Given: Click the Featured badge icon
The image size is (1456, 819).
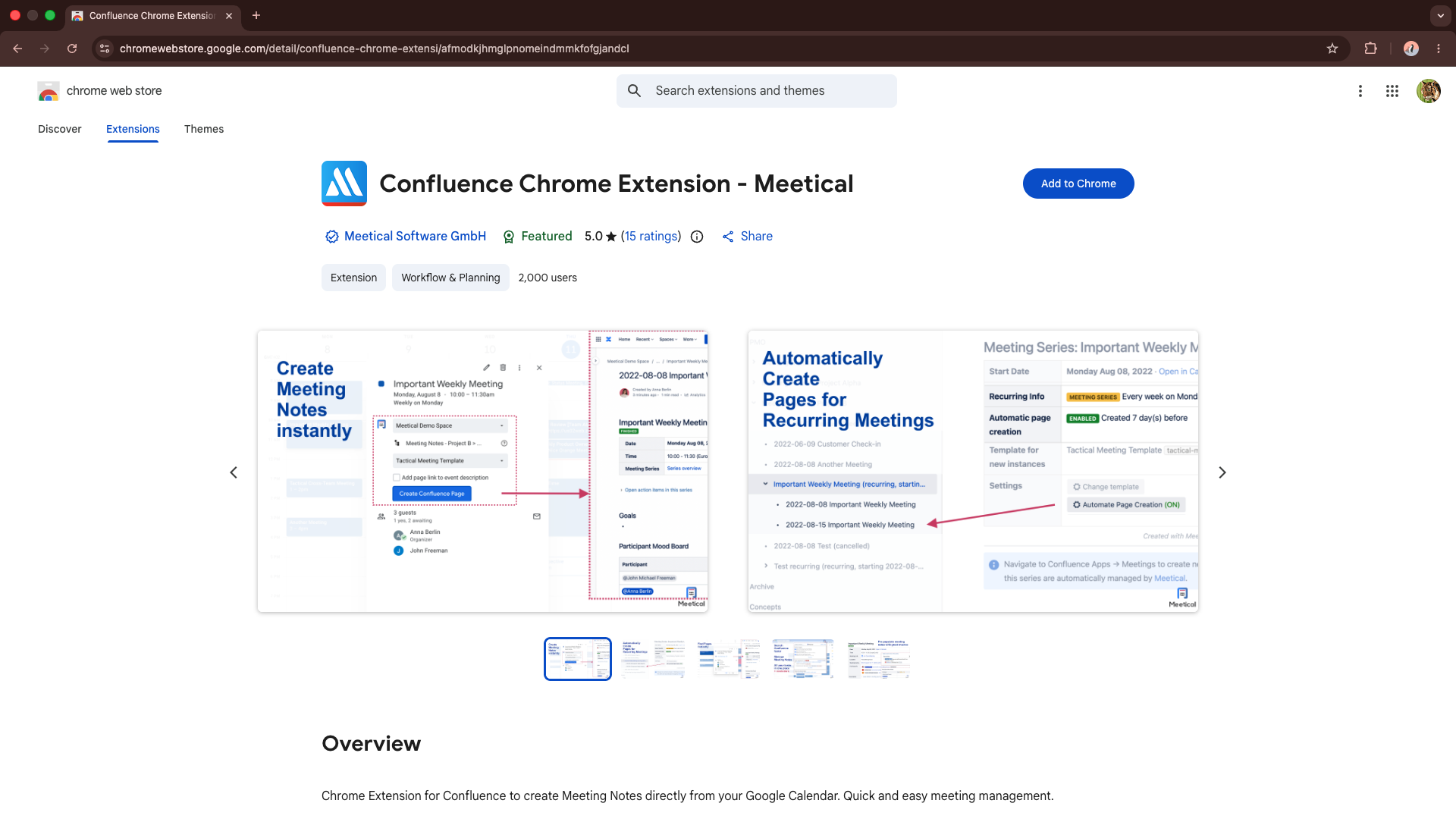Looking at the screenshot, I should (509, 237).
